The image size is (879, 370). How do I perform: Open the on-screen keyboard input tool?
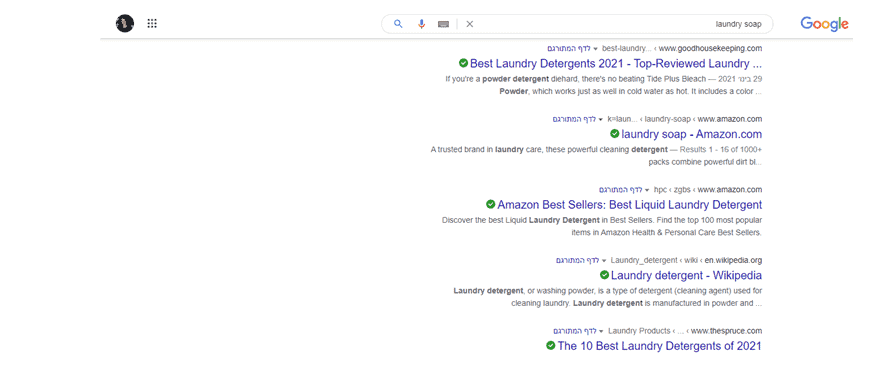(x=443, y=24)
